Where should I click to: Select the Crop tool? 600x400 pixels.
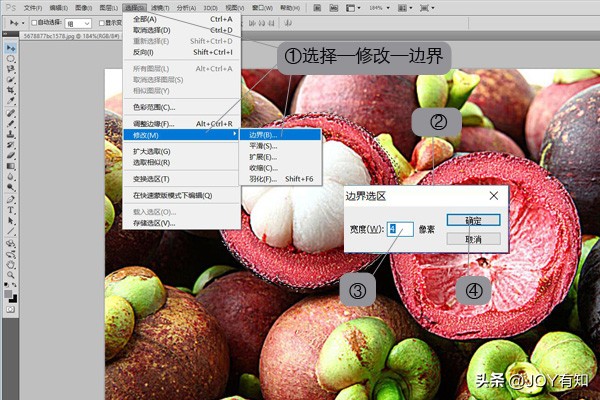10,90
